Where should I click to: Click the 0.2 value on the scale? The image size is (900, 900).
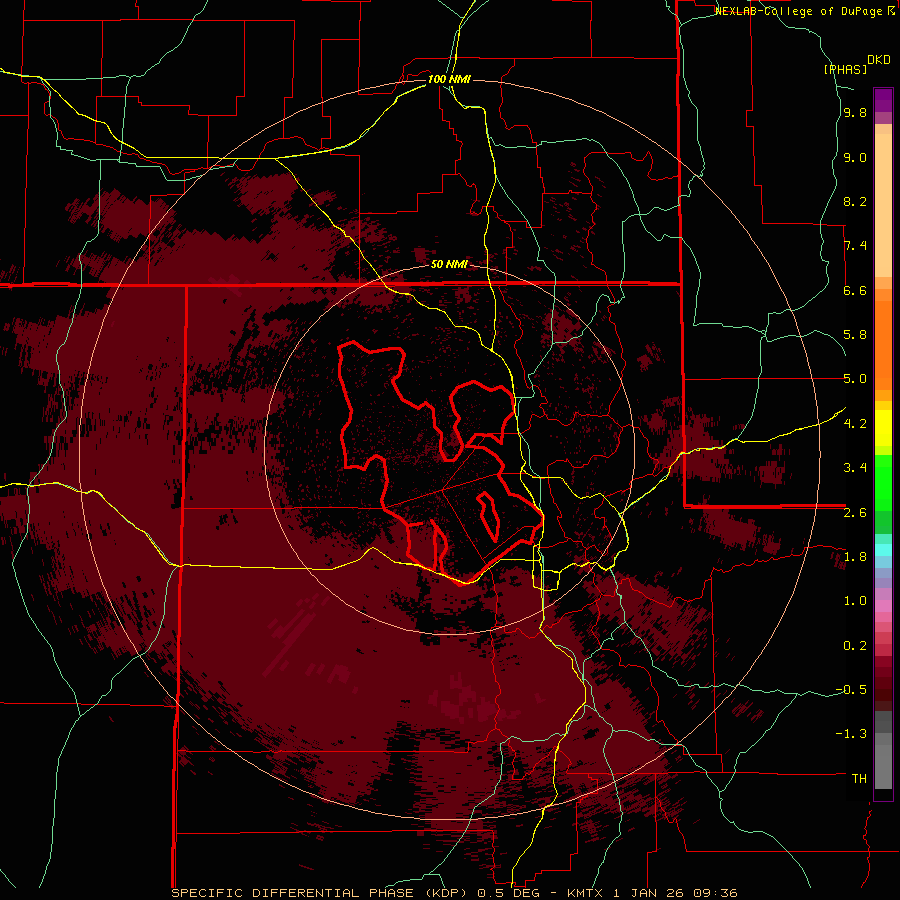tap(855, 645)
